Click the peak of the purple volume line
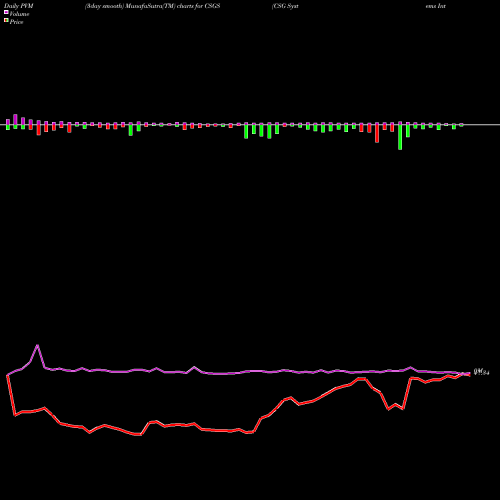 click(37, 346)
